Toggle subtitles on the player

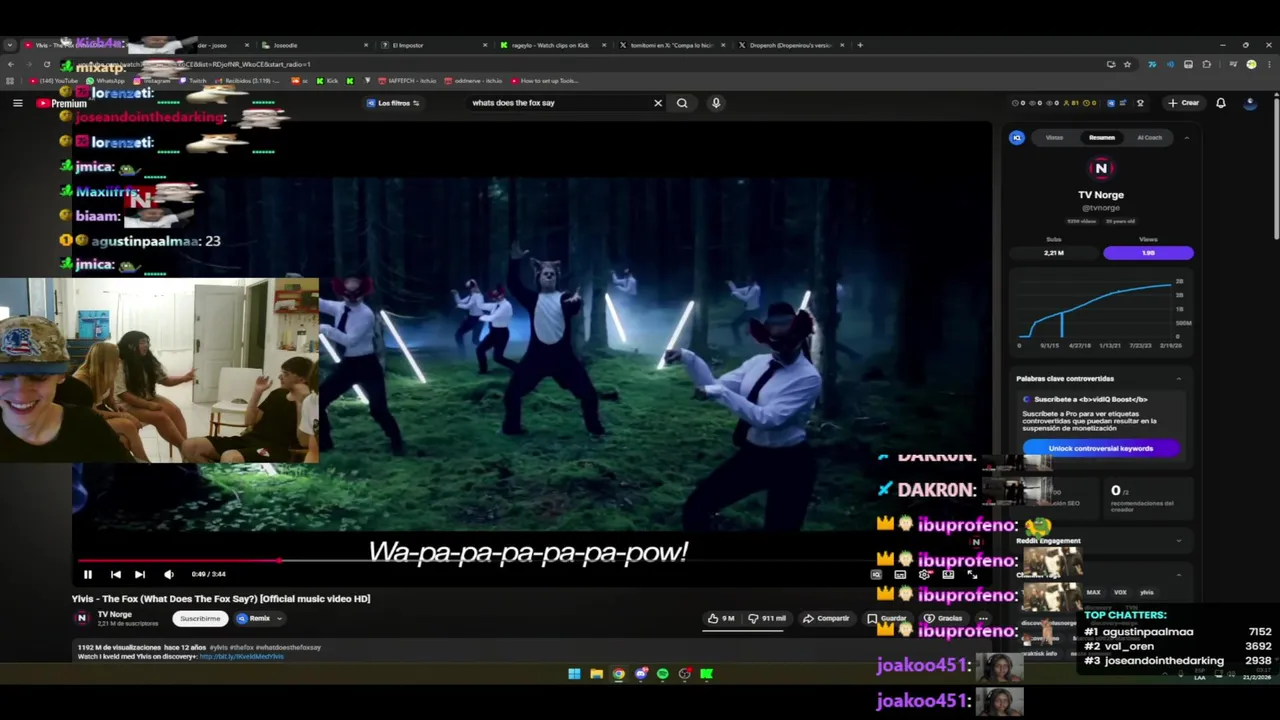(900, 575)
